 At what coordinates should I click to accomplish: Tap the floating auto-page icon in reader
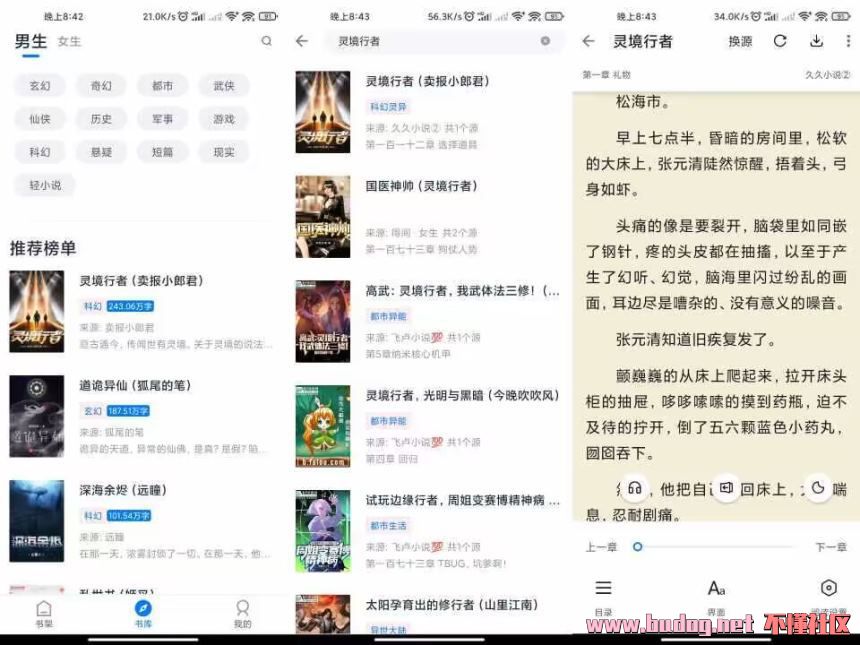click(x=727, y=488)
